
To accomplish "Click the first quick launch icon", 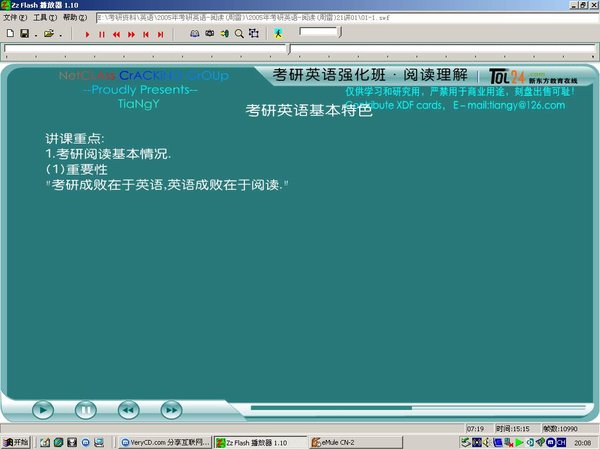I will [45, 442].
